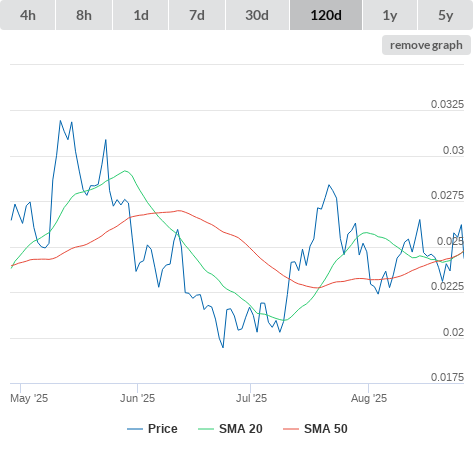Click the green SMA 20 line marker
The width and height of the screenshot is (474, 455).
click(206, 429)
